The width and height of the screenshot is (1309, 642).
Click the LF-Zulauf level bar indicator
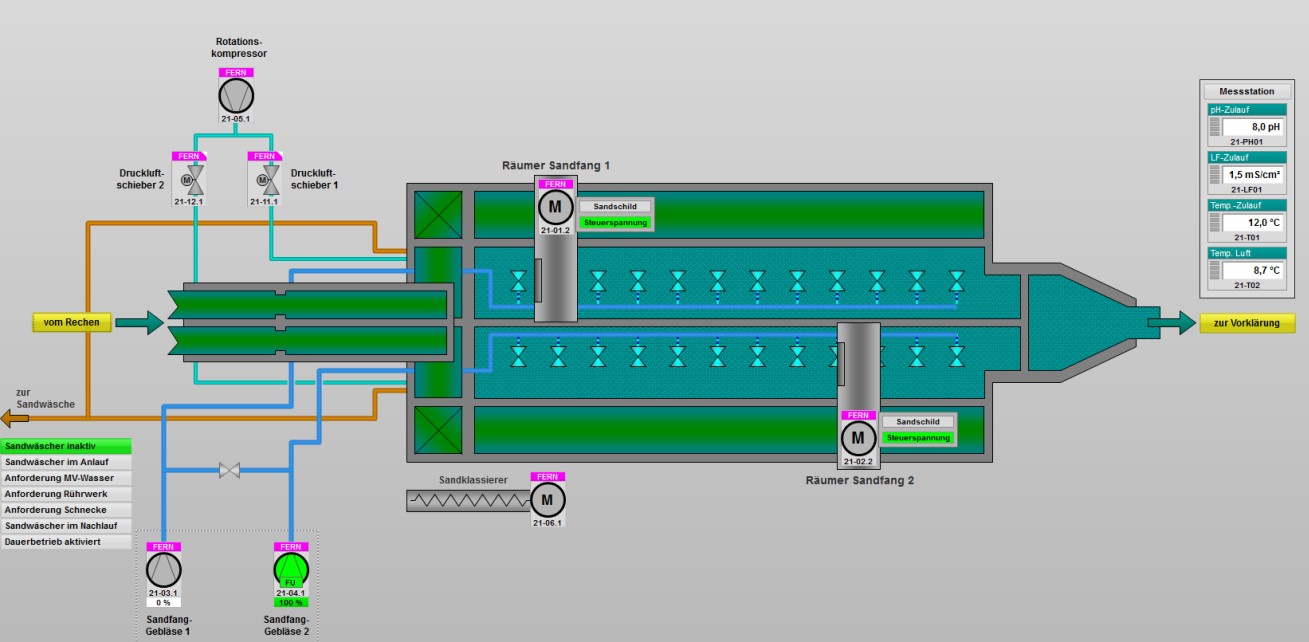pos(1215,174)
